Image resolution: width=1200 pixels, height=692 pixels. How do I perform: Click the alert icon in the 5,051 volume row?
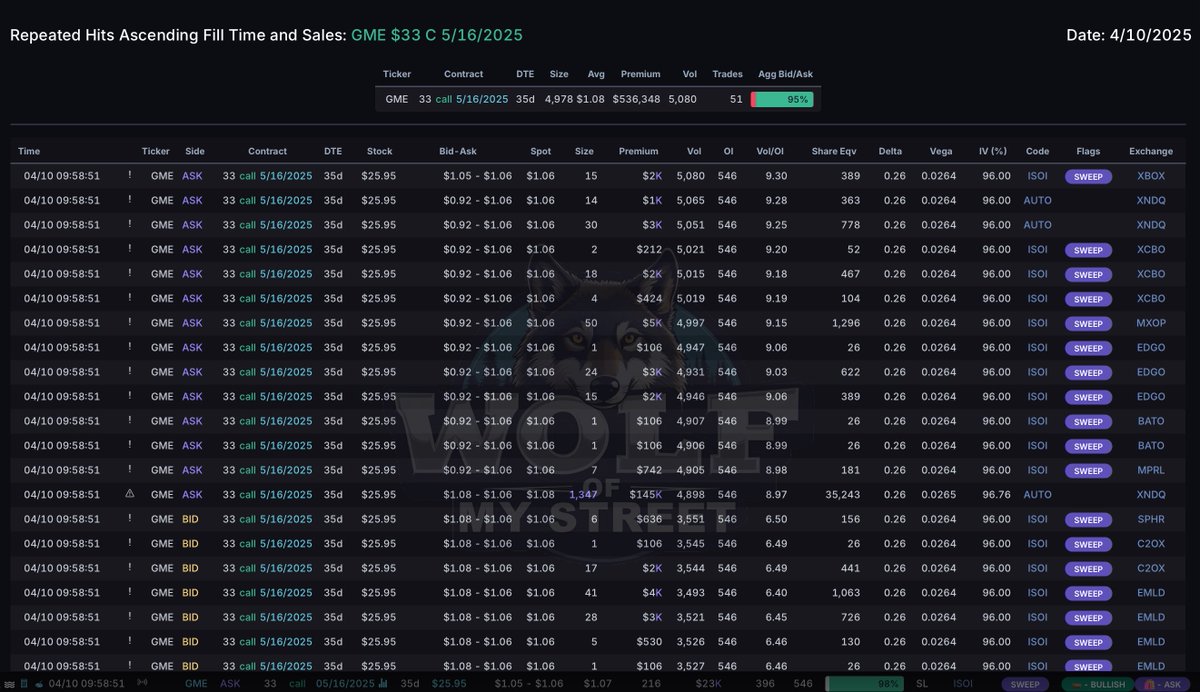129,225
